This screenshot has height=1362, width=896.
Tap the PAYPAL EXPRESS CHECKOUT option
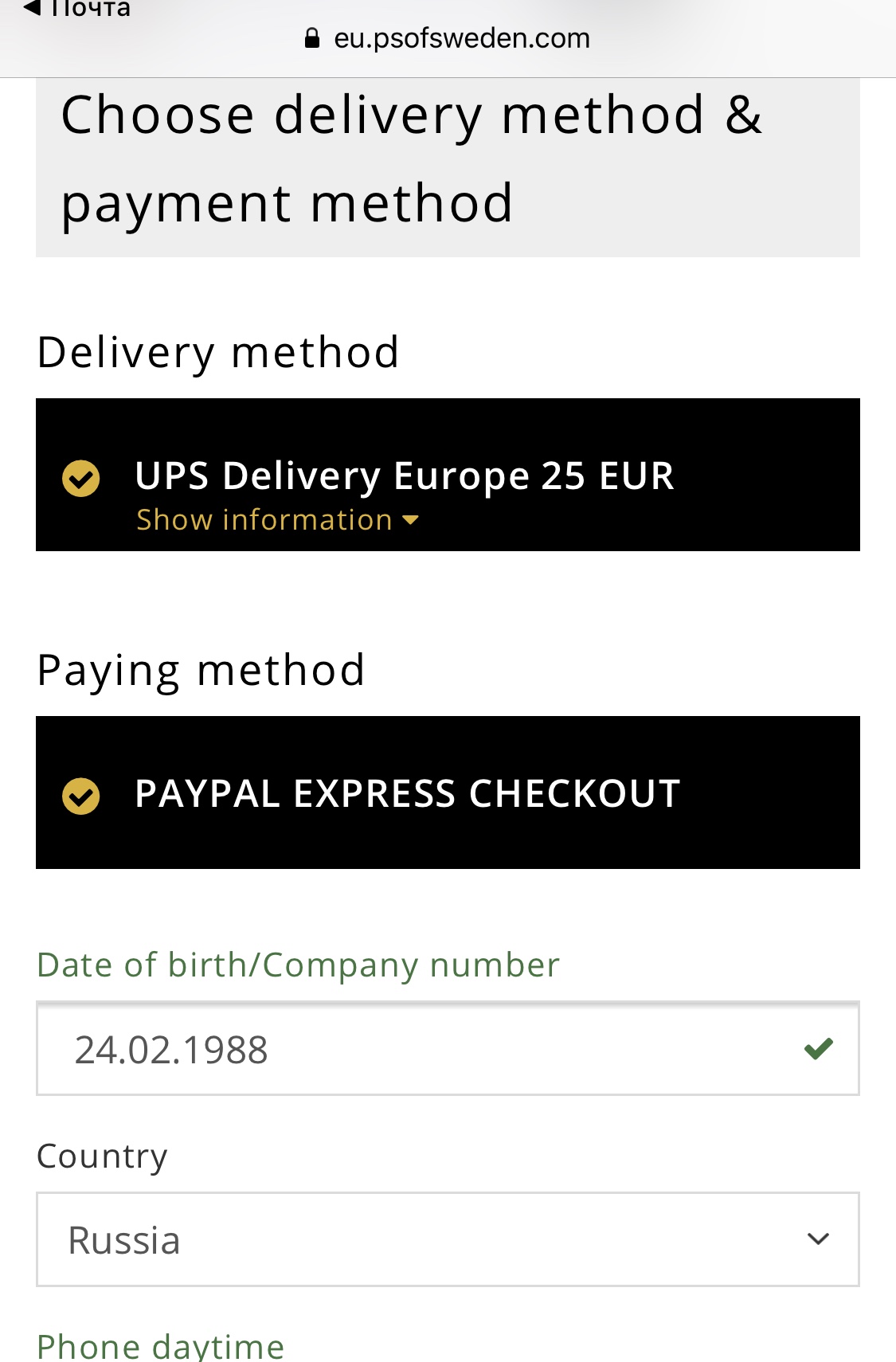(x=407, y=793)
